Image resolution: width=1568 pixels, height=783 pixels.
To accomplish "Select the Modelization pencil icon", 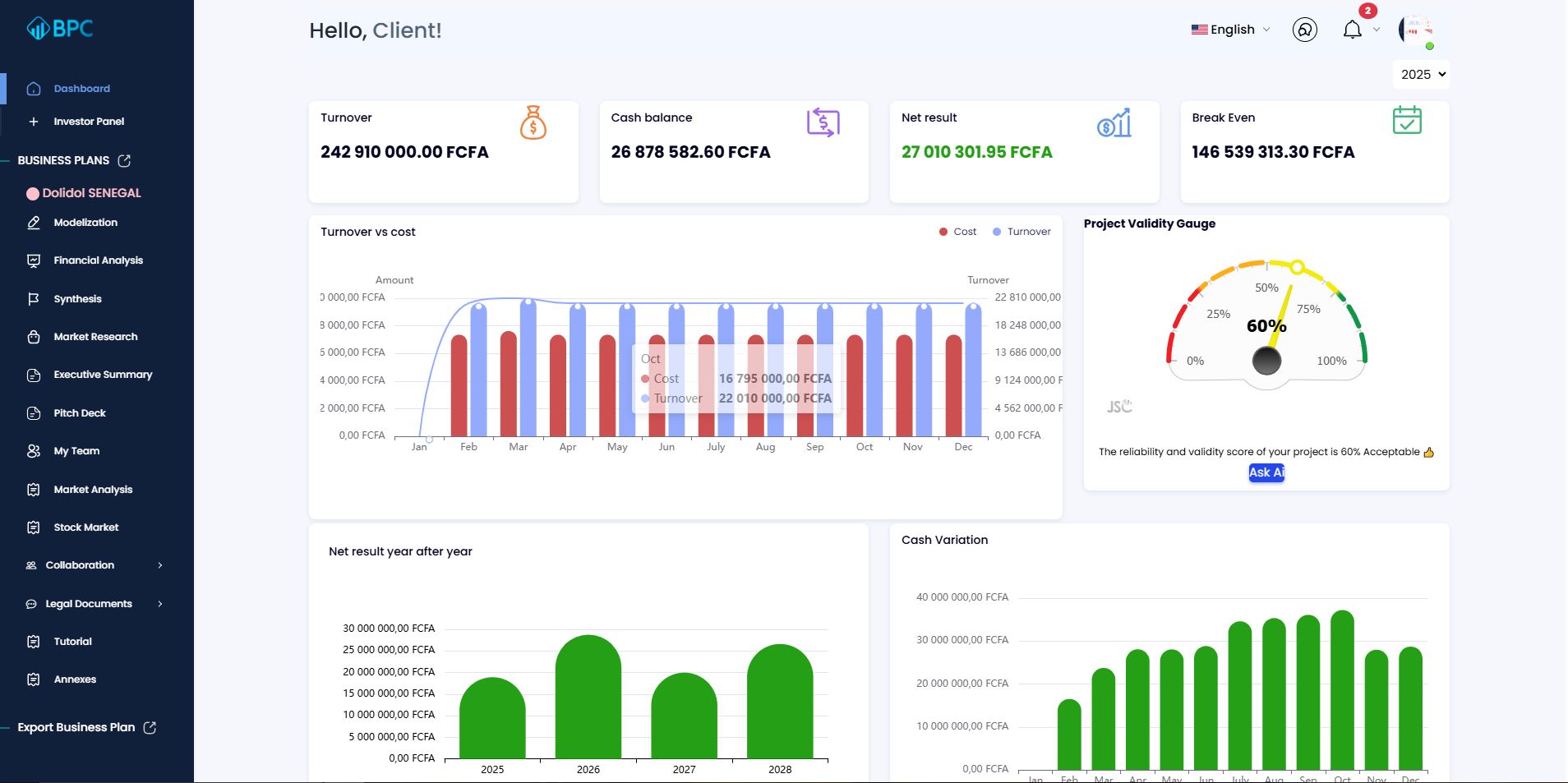I will [x=33, y=222].
